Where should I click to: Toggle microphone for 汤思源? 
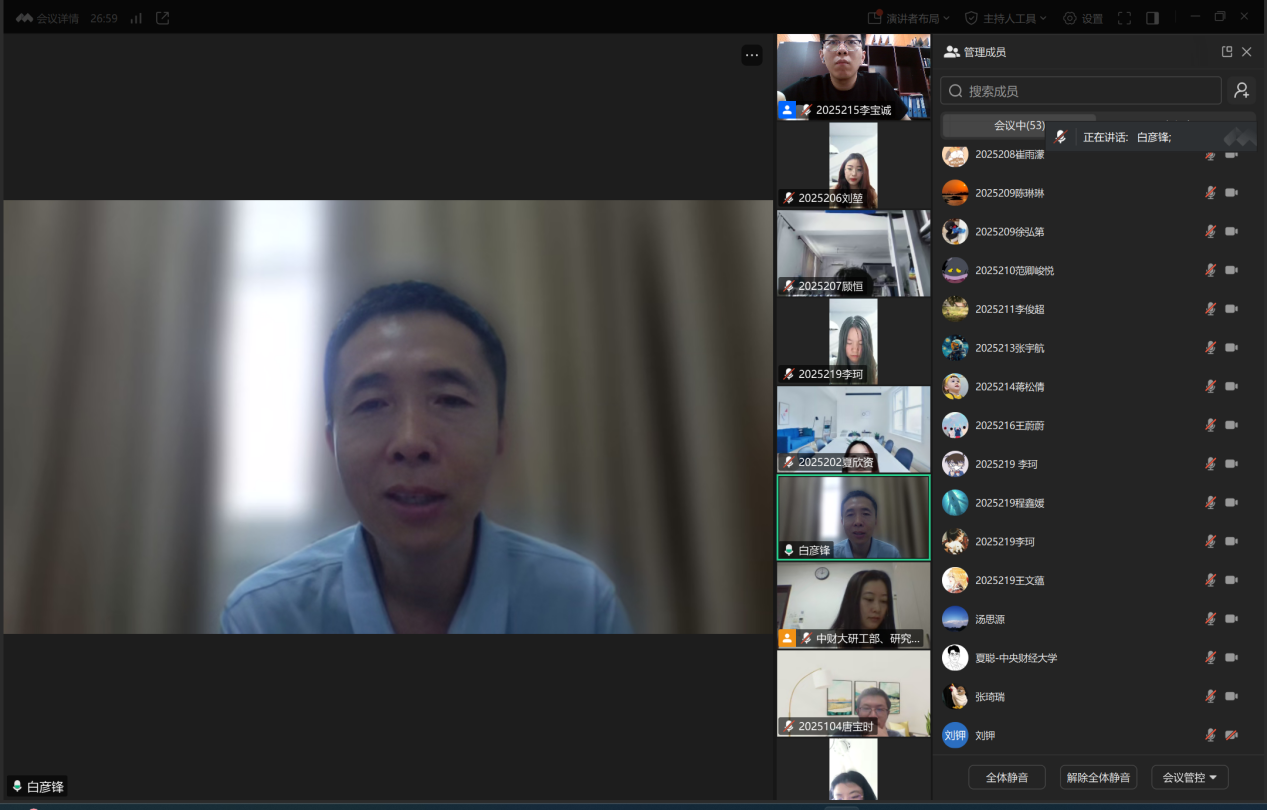(x=1210, y=619)
